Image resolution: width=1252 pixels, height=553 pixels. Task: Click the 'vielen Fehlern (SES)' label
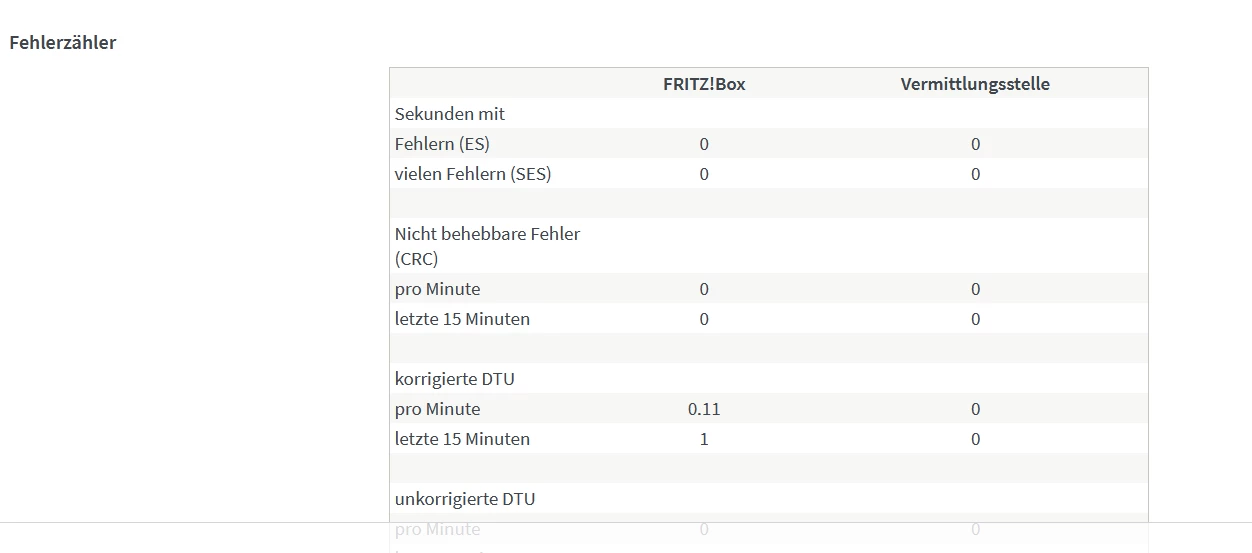[473, 174]
